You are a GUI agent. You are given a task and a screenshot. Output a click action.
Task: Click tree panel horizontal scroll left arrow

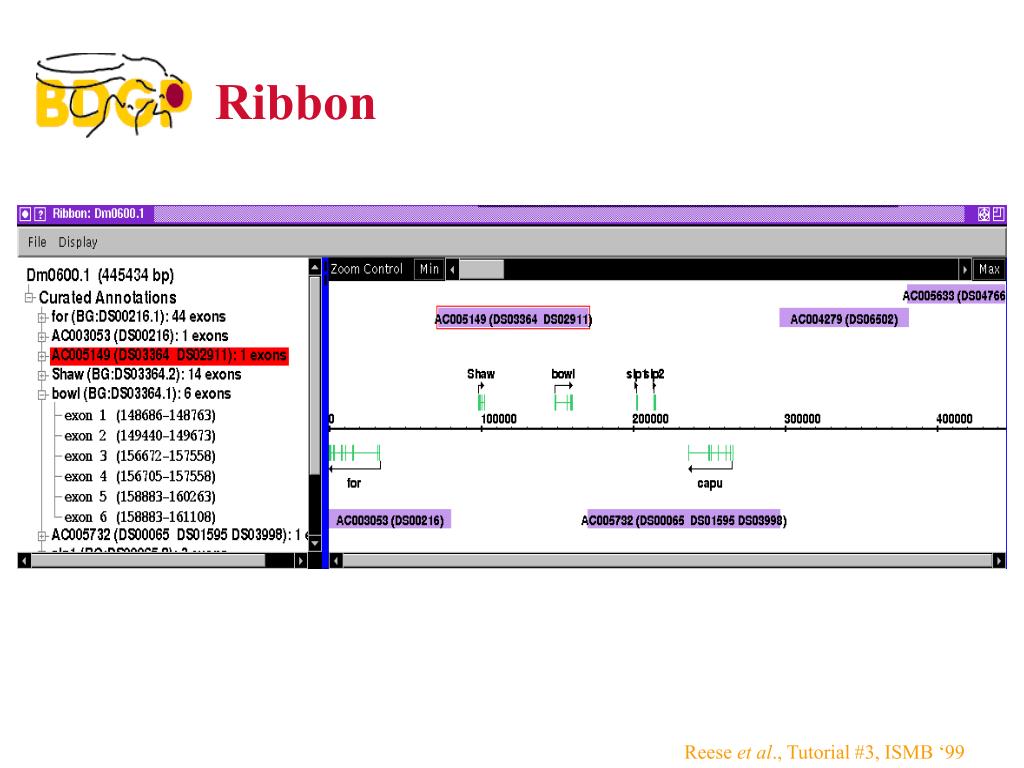point(24,560)
